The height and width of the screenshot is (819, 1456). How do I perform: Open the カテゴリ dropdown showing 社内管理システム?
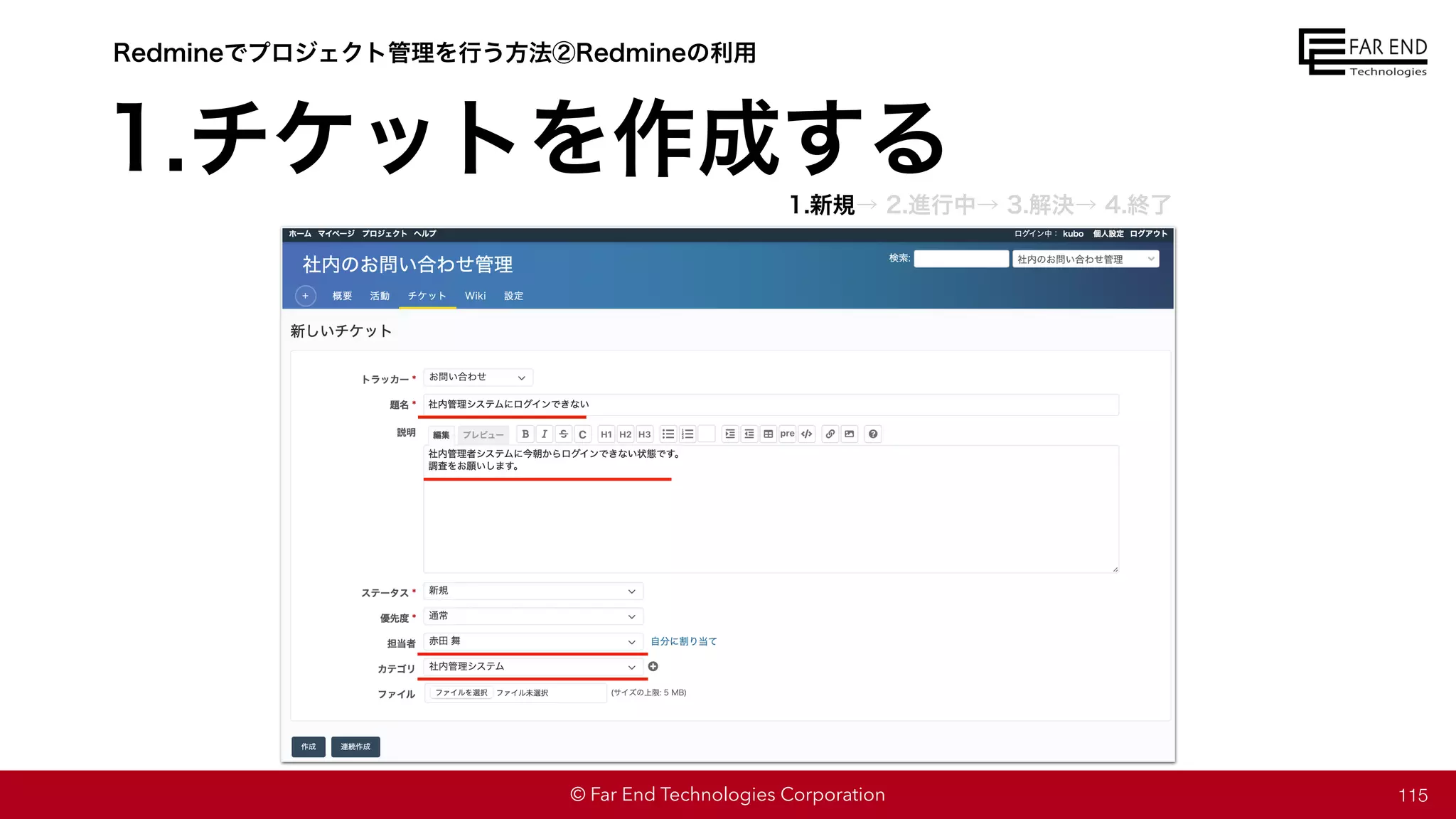(533, 667)
